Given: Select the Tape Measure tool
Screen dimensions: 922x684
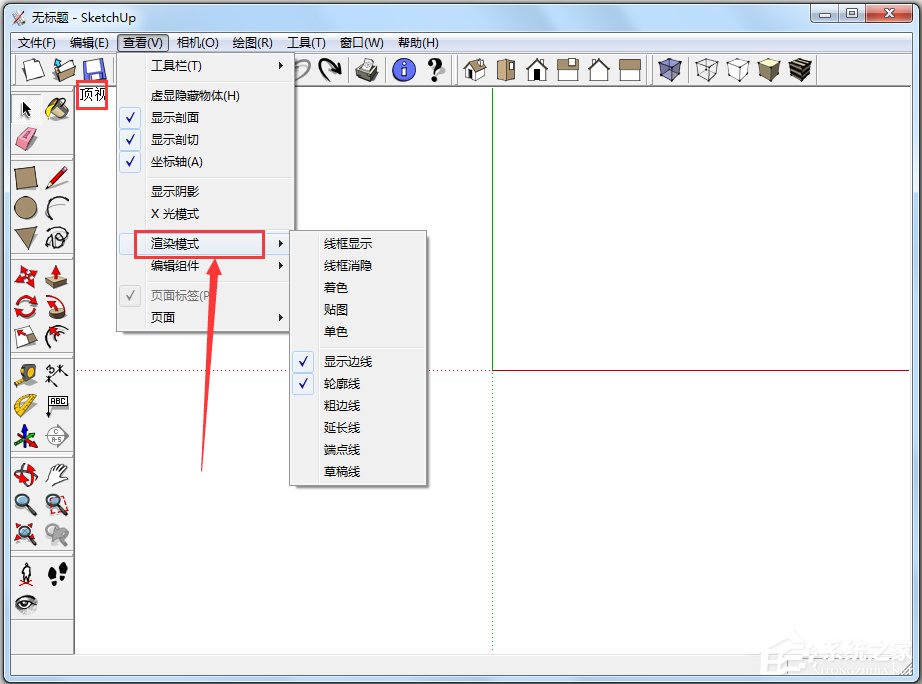Looking at the screenshot, I should [x=26, y=375].
